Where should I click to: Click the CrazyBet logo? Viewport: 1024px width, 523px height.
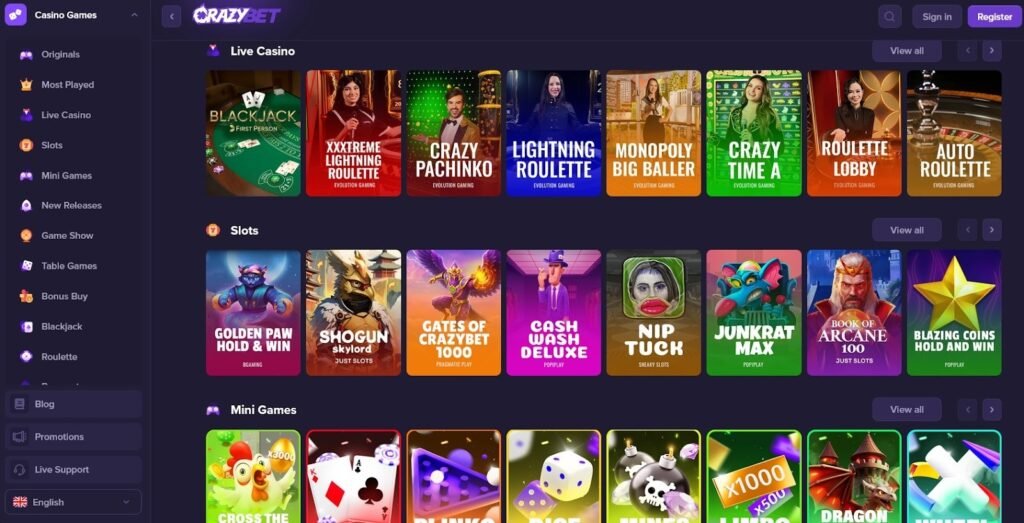click(236, 15)
